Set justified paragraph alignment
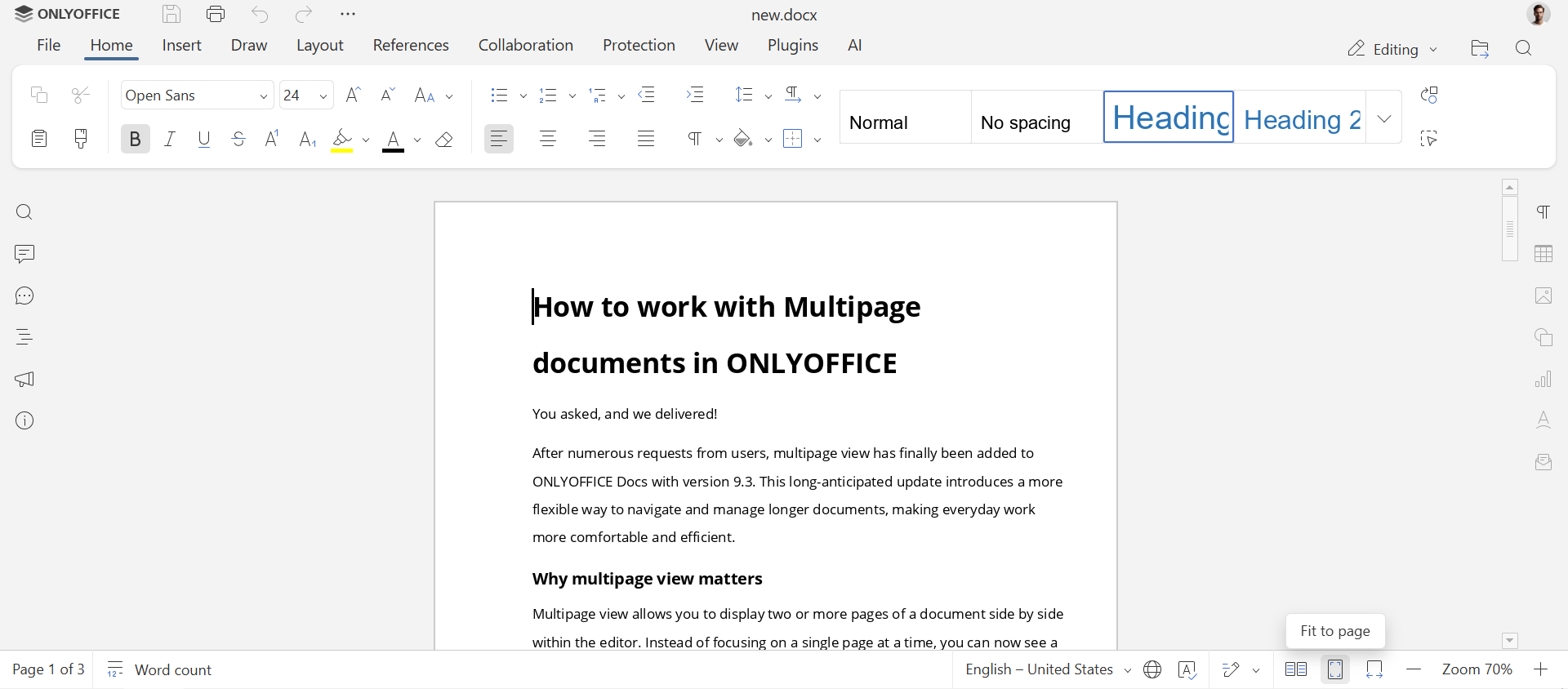1568x689 pixels. (646, 139)
